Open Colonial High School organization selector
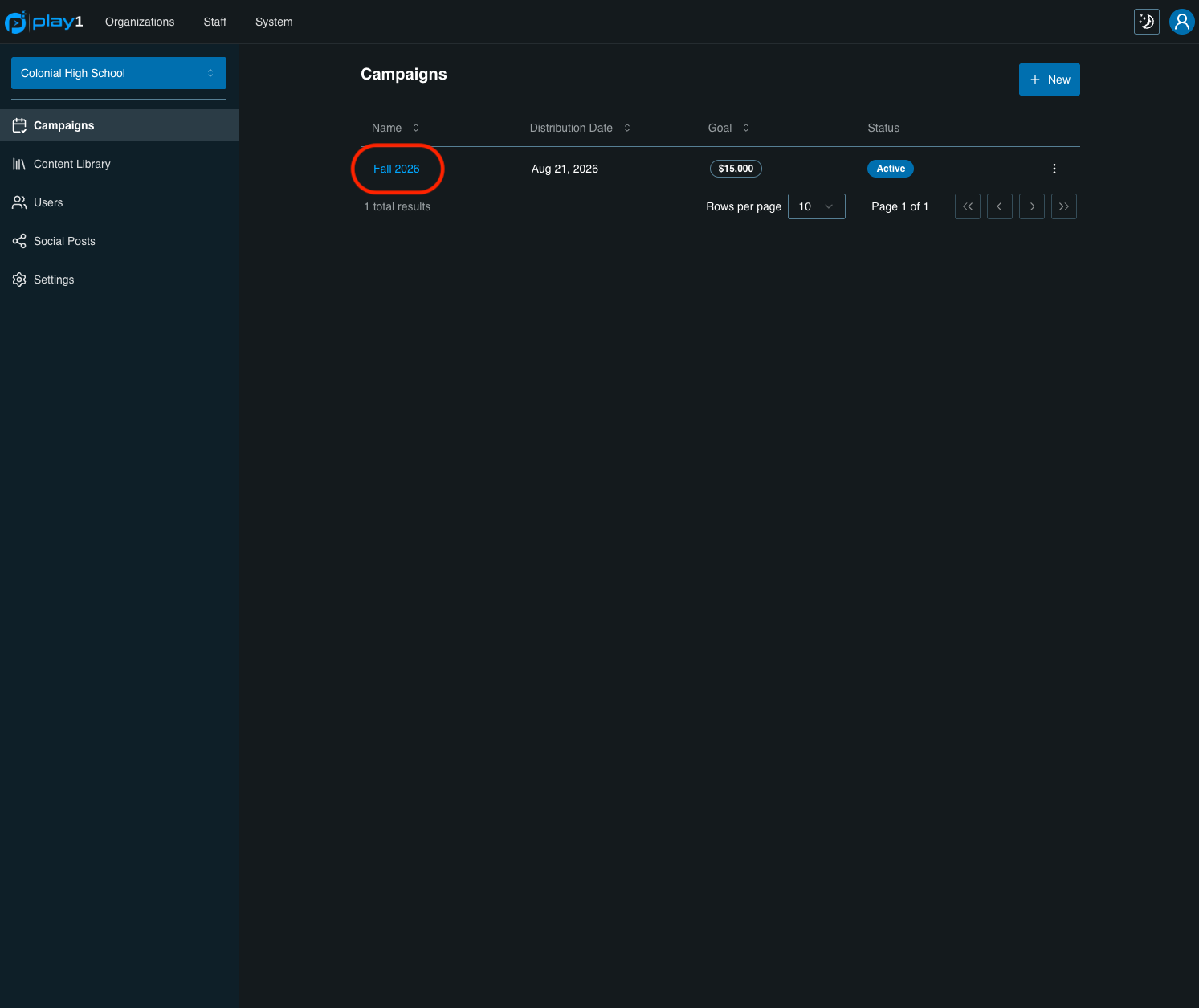This screenshot has width=1199, height=1008. point(119,73)
